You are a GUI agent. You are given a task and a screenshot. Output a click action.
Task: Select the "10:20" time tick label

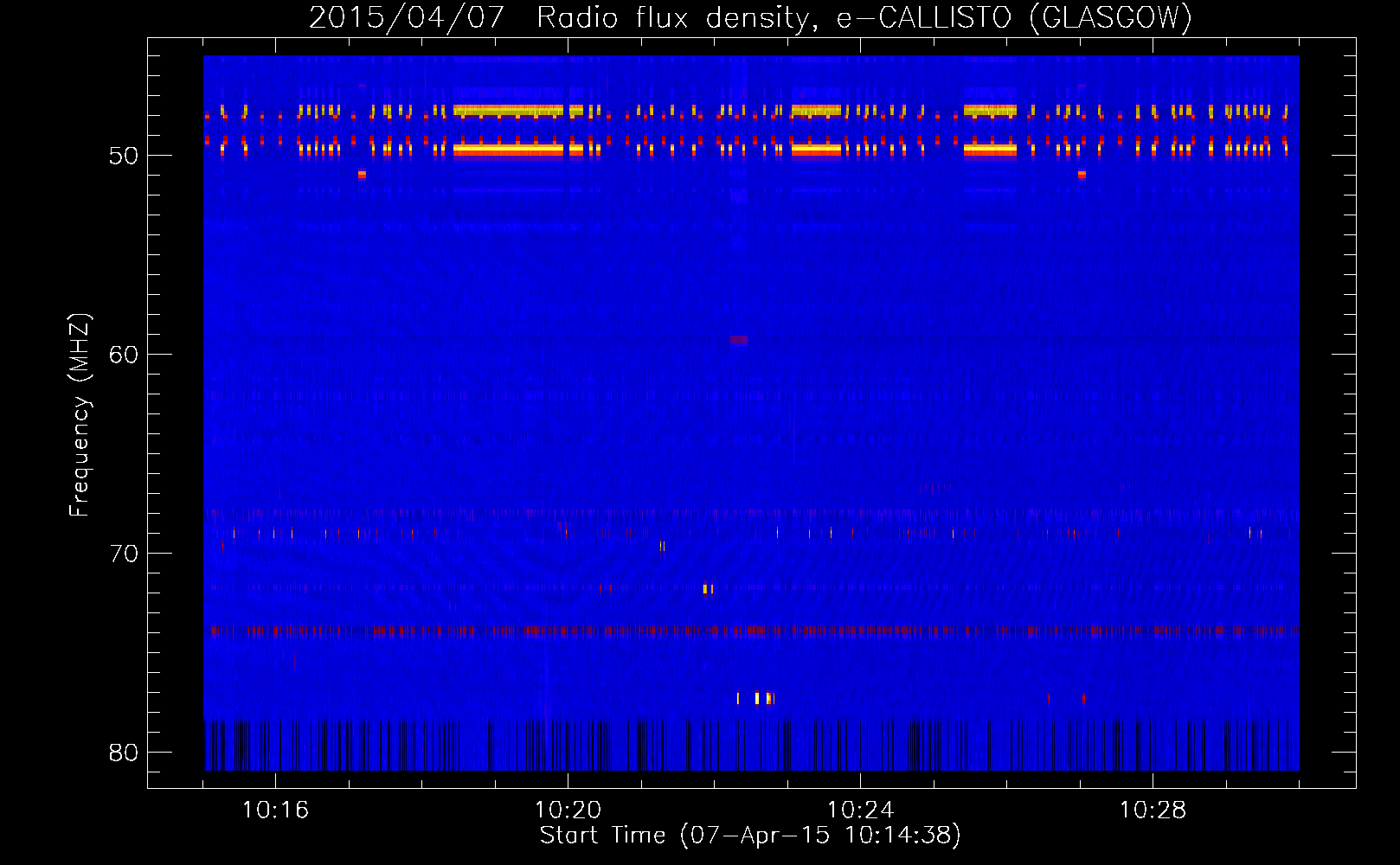click(568, 810)
